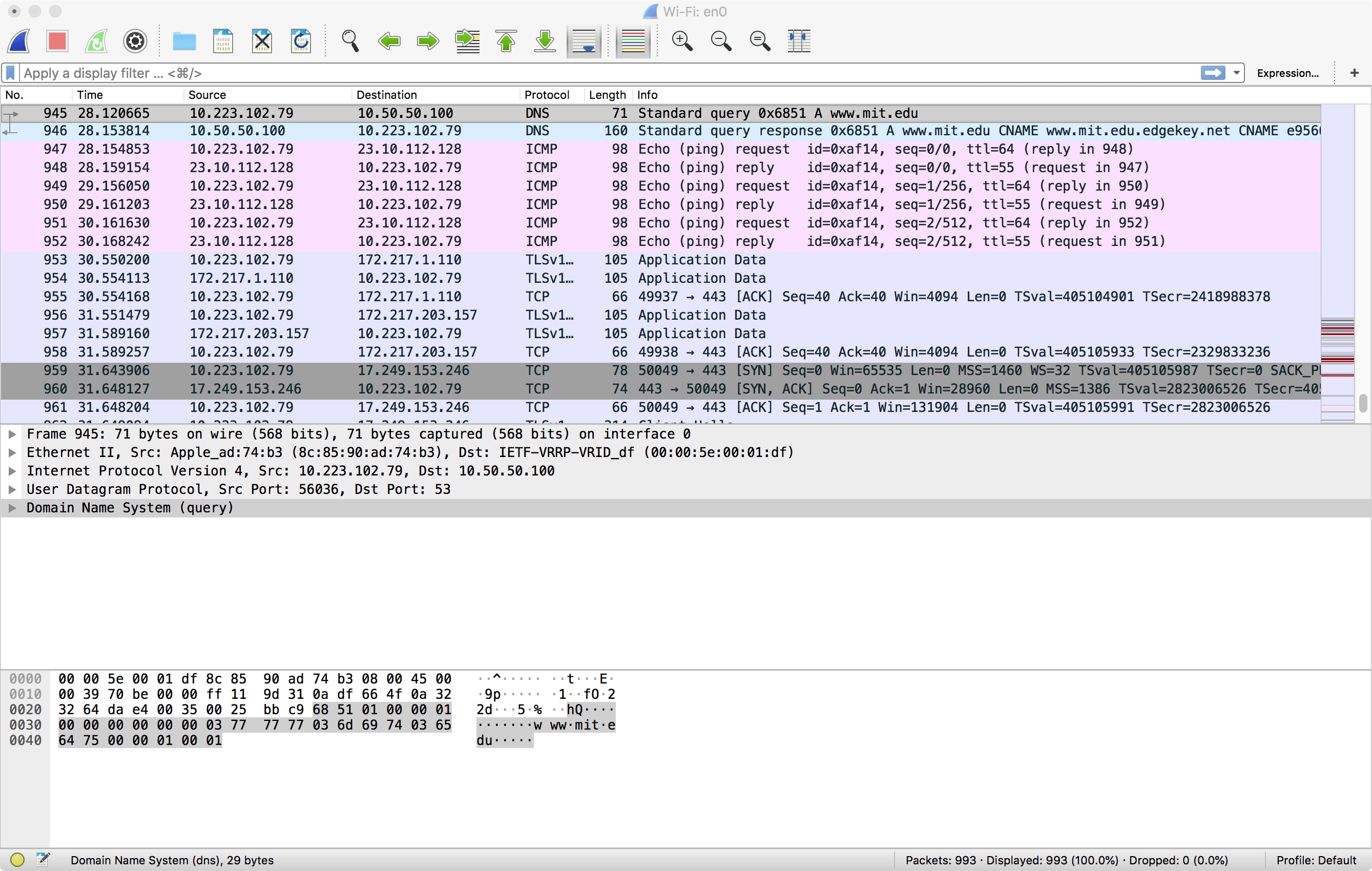Expand User Datagram Protocol node
The height and width of the screenshot is (871, 1372).
click(12, 489)
